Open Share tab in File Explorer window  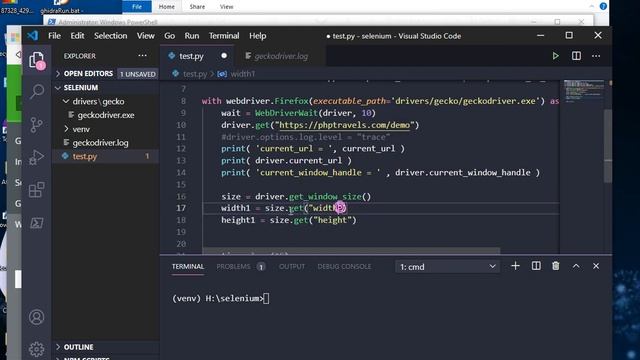click(197, 7)
